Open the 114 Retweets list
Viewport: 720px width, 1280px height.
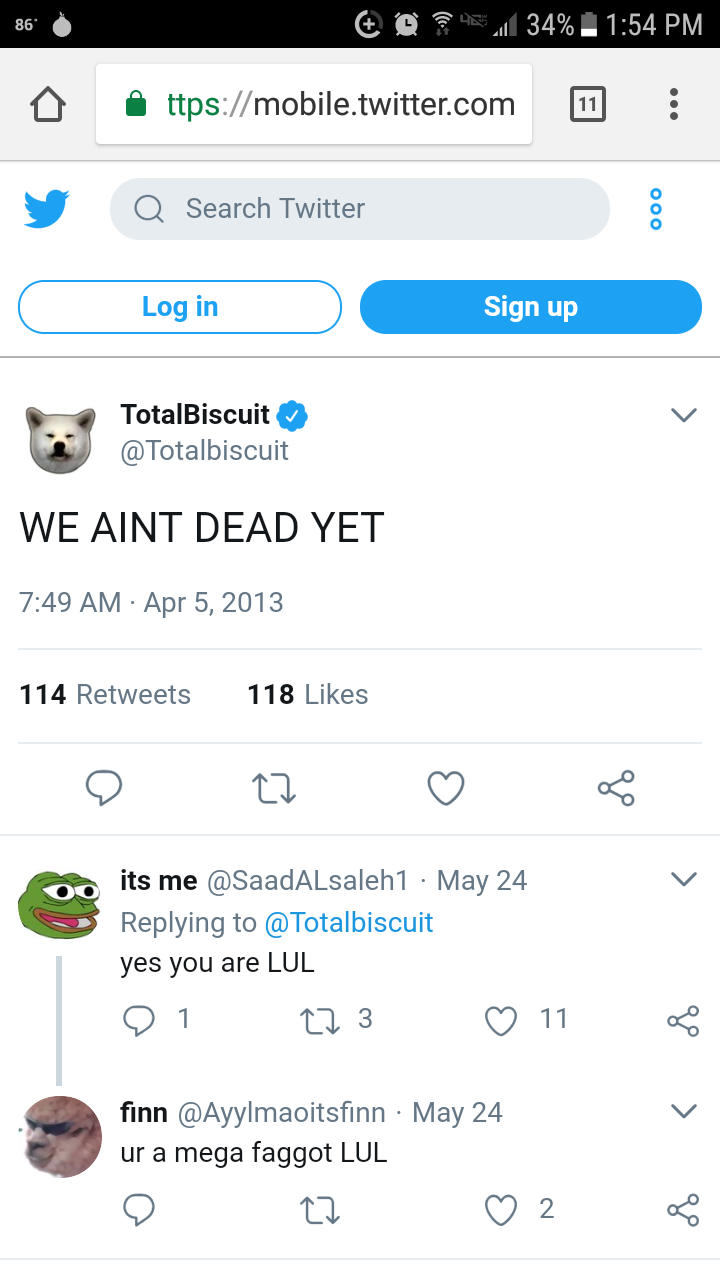click(x=105, y=695)
